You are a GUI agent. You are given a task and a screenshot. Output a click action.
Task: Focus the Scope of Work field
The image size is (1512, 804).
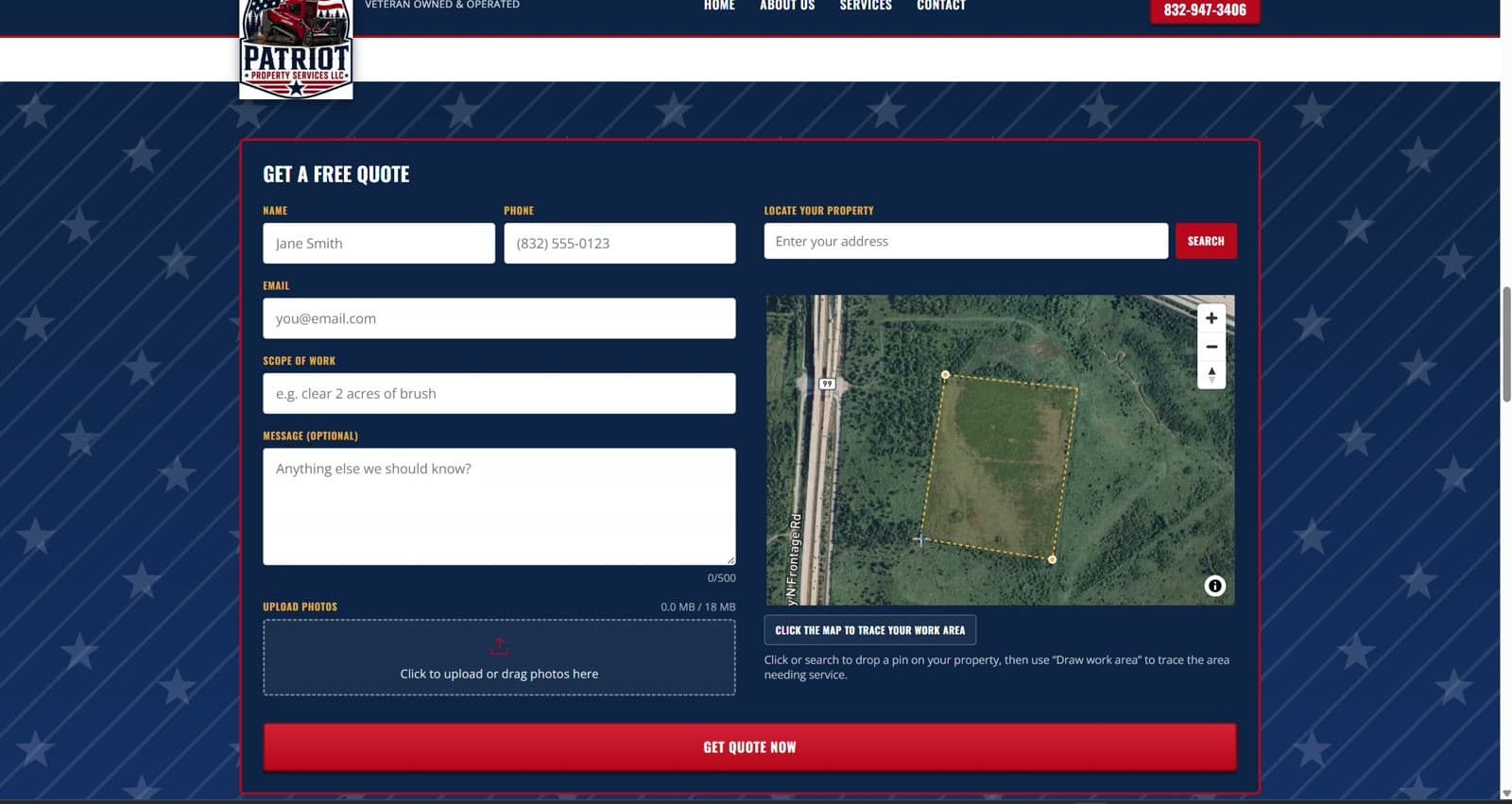(499, 394)
